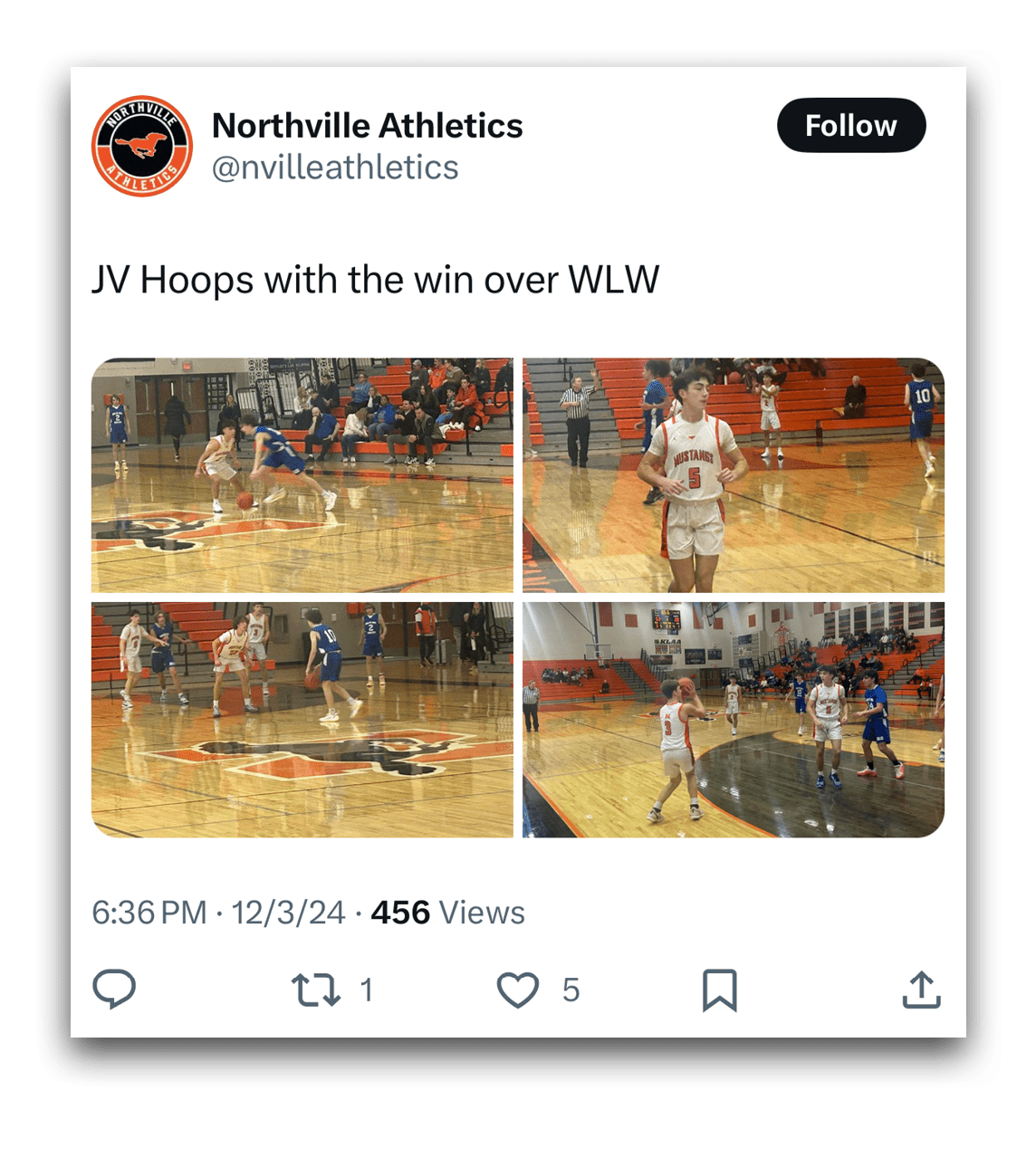Click the 12/3/24 post date
The image size is (1036, 1167).
288,913
